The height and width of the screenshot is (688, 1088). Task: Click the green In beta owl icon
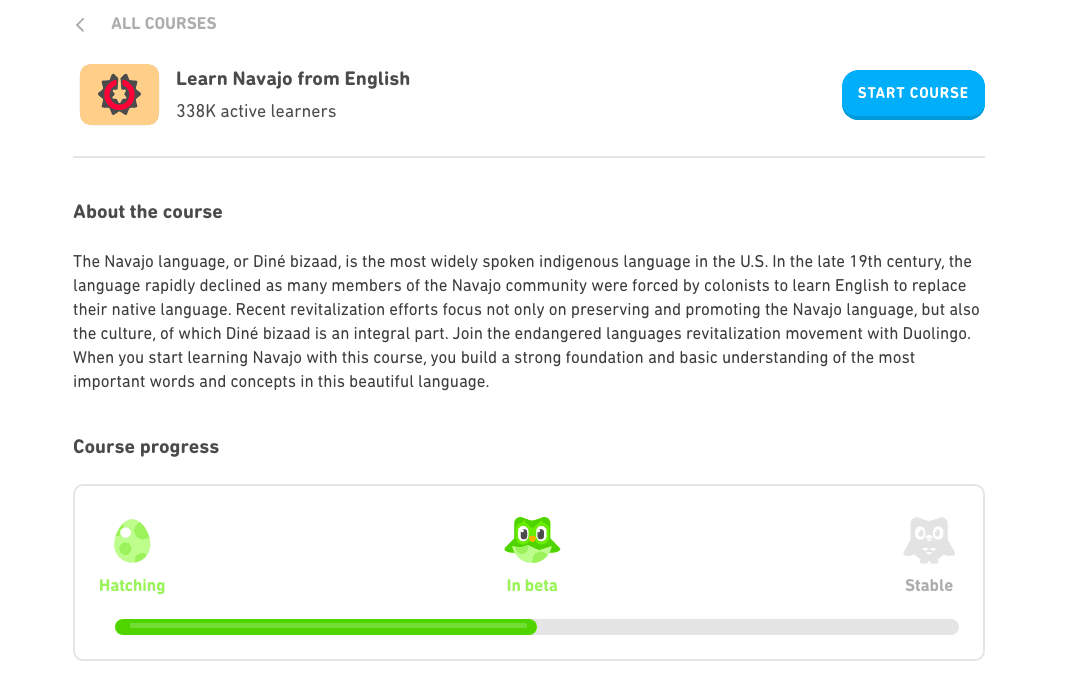(532, 540)
